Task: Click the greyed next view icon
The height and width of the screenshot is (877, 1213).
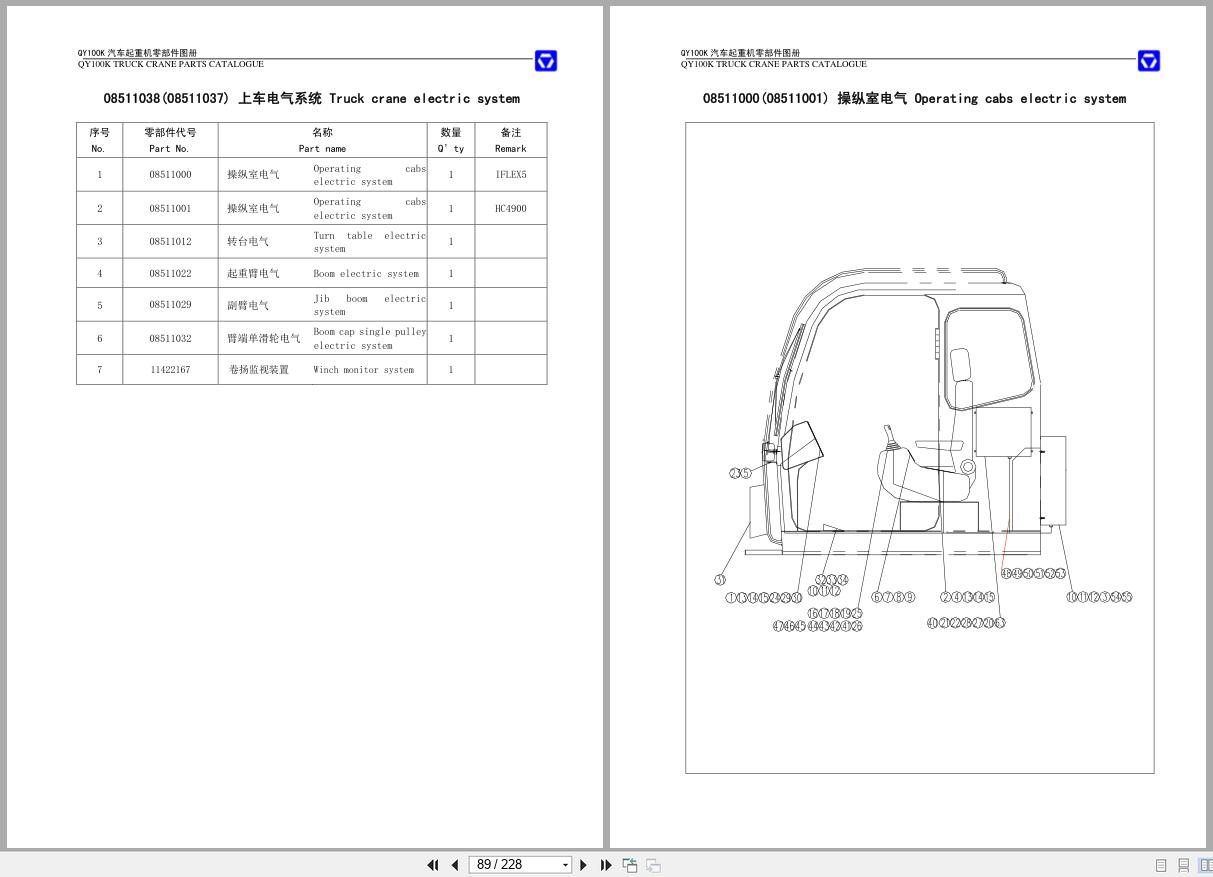Action: [x=653, y=865]
